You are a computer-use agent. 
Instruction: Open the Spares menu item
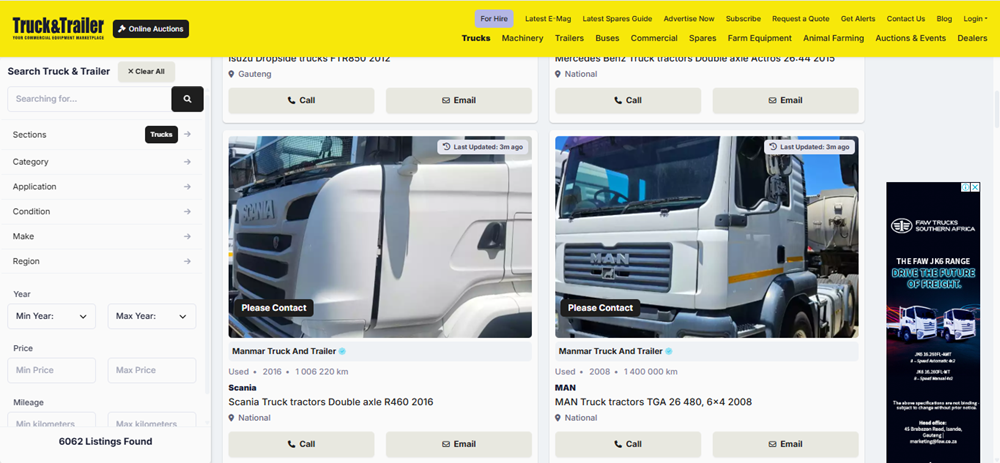pyautogui.click(x=702, y=38)
